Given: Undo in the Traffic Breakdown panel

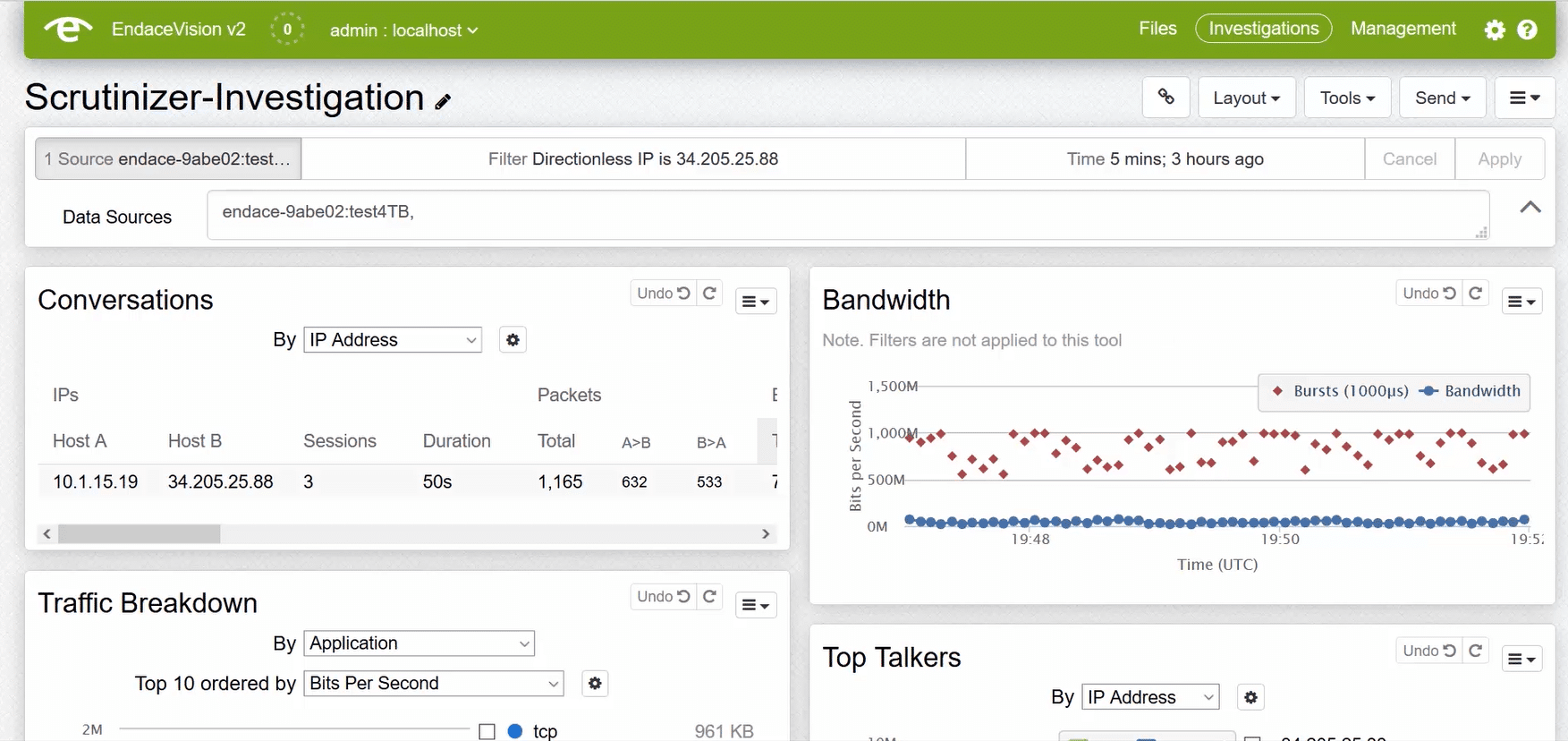Looking at the screenshot, I should tap(664, 596).
